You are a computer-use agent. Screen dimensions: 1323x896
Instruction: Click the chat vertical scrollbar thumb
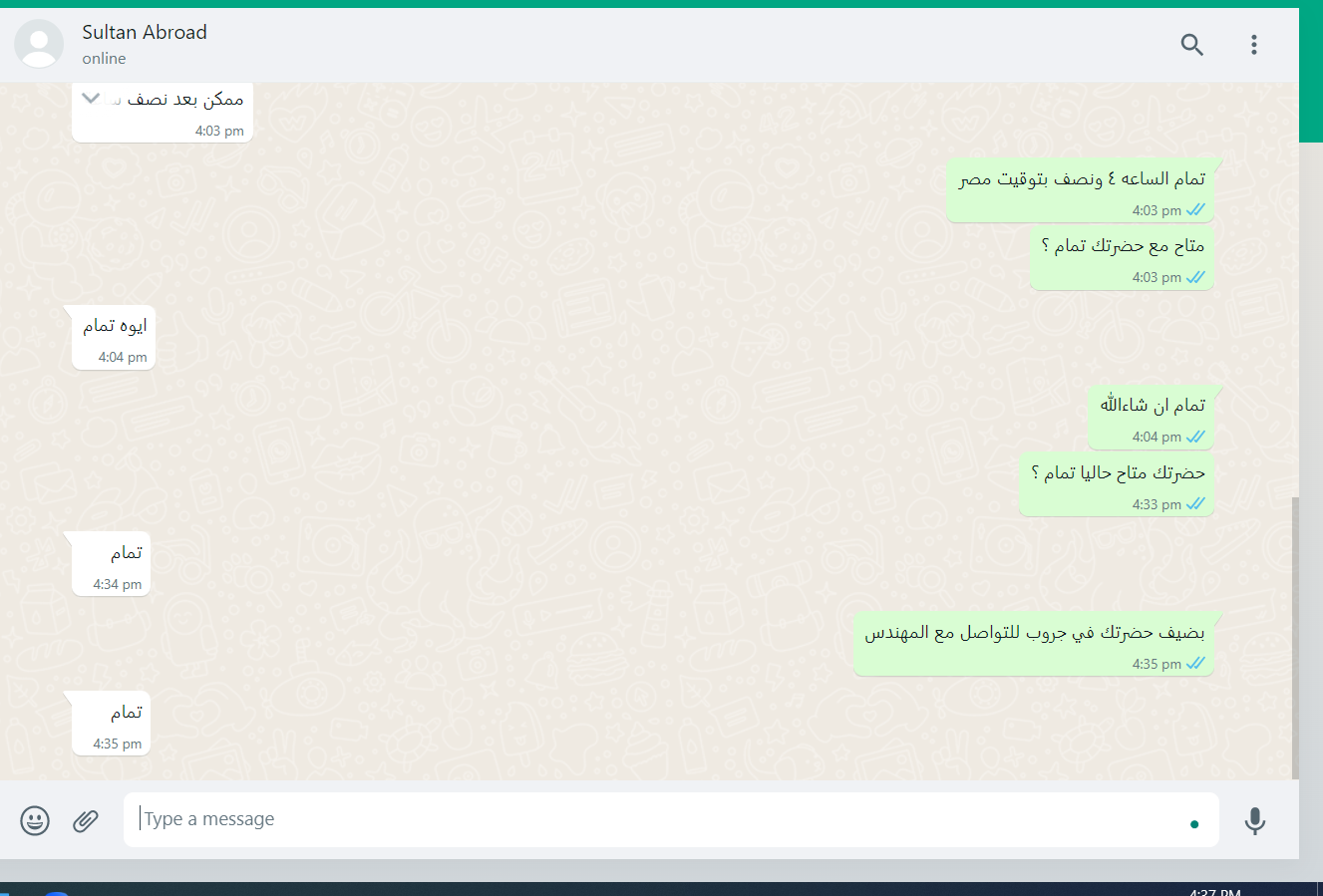(x=1295, y=638)
